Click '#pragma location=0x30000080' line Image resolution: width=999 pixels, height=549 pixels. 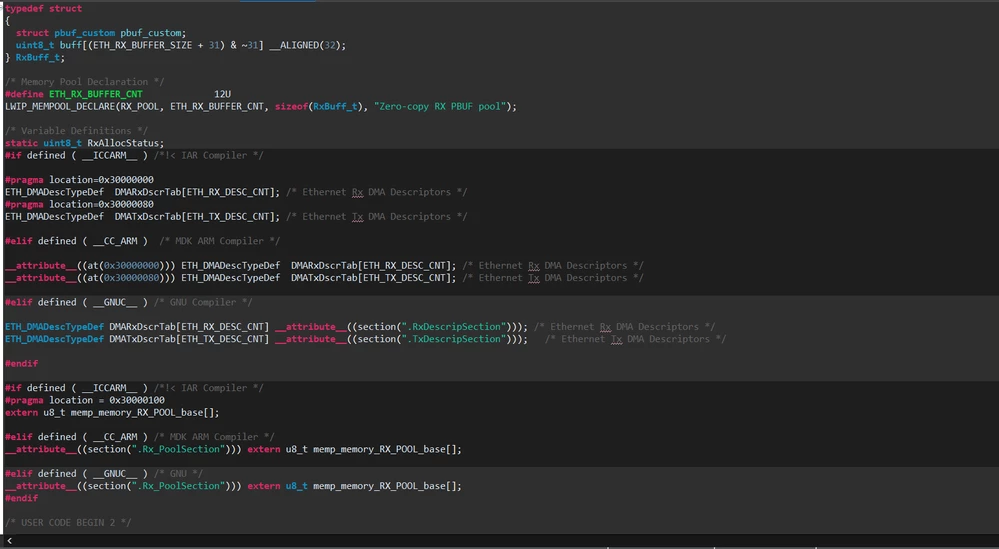click(x=79, y=204)
